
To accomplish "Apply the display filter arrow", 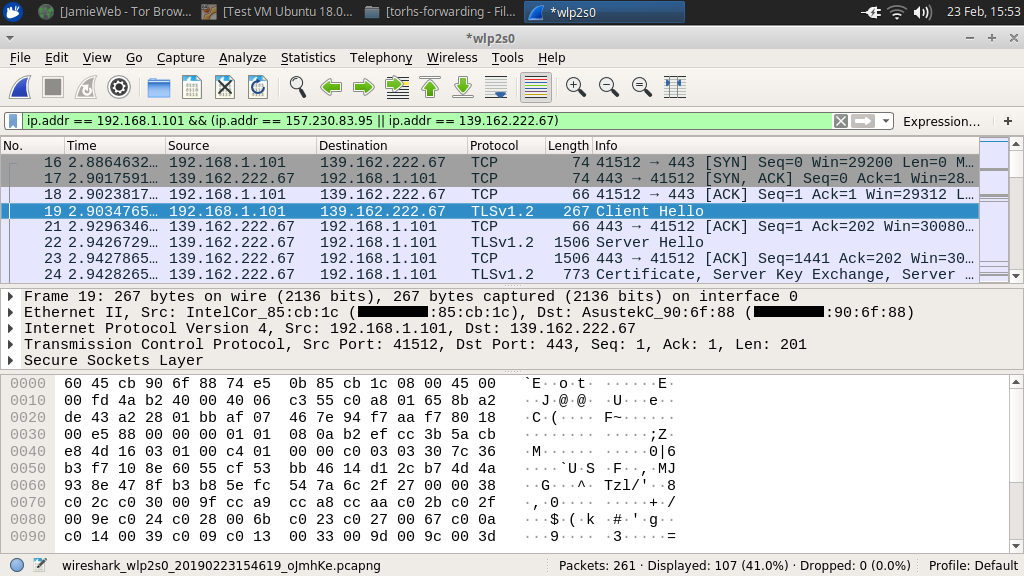I will pyautogui.click(x=863, y=121).
